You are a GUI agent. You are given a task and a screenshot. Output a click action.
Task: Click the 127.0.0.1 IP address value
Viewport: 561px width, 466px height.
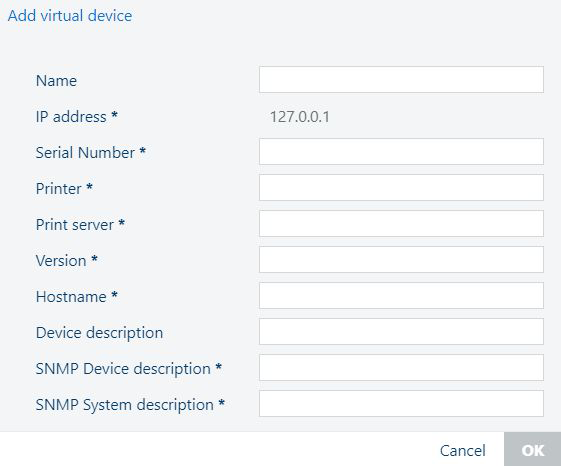[x=299, y=117]
